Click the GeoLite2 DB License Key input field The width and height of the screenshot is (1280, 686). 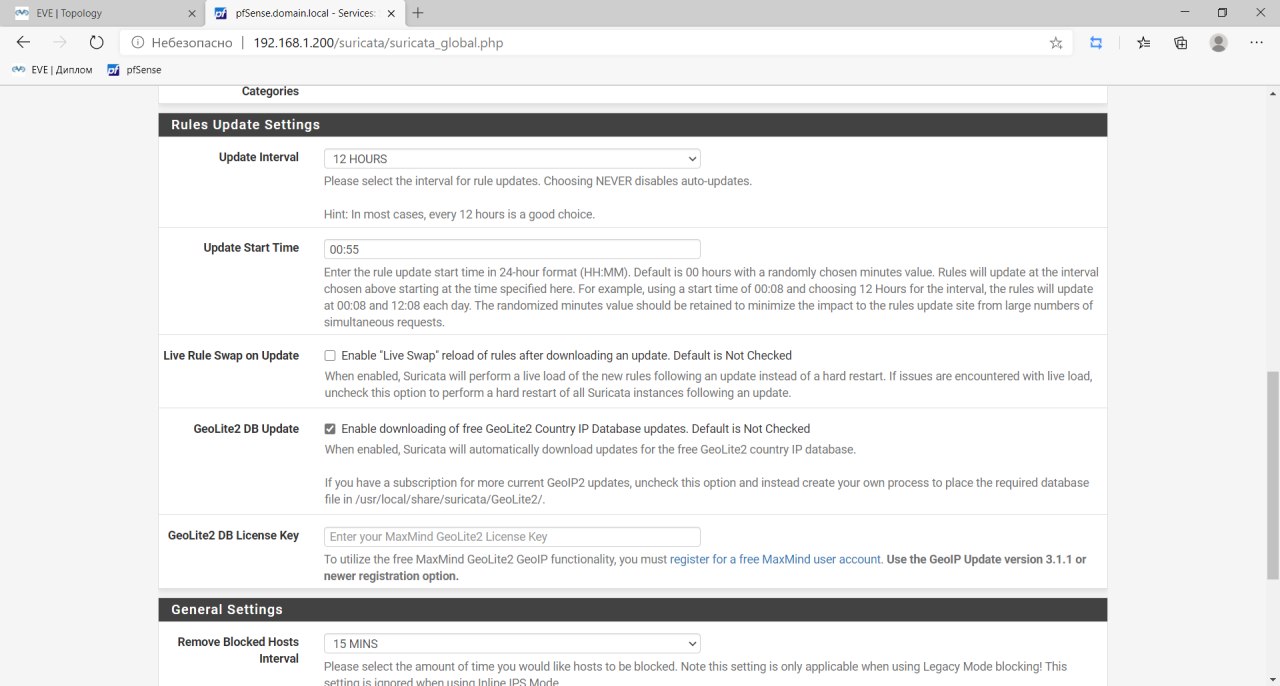(x=512, y=536)
